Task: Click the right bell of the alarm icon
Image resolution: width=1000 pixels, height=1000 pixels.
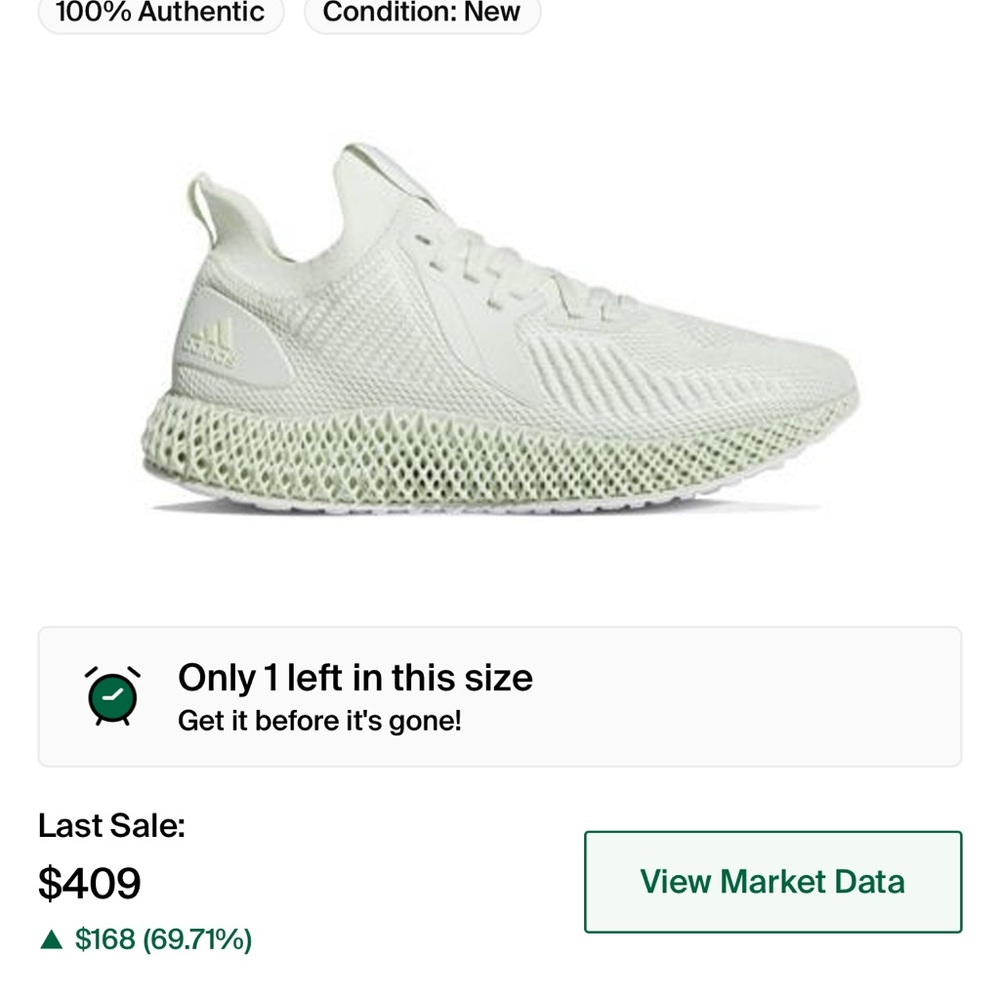Action: pos(132,672)
